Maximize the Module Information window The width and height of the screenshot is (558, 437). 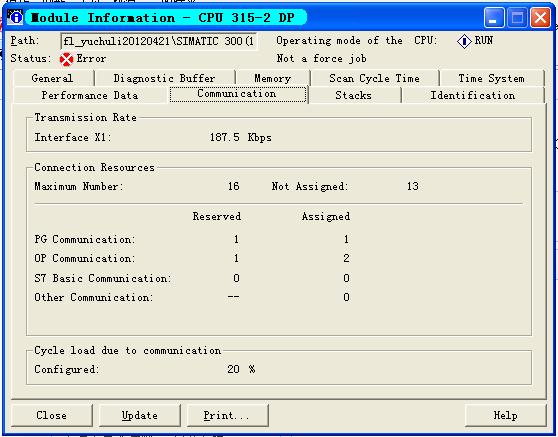(517, 17)
